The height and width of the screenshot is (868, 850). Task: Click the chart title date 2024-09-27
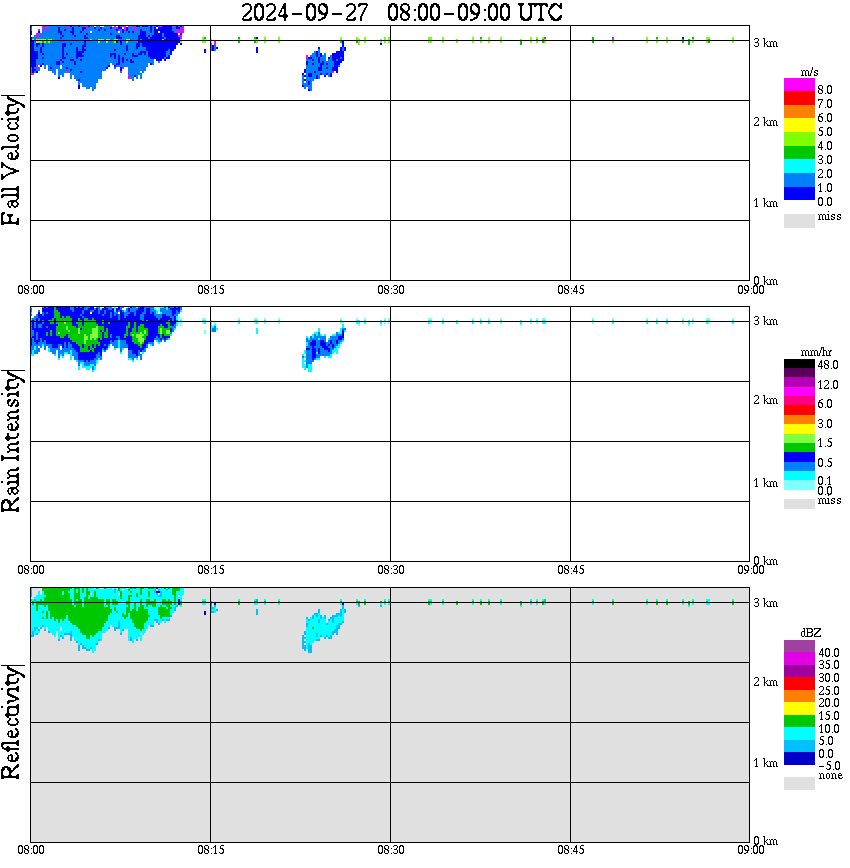(x=304, y=13)
